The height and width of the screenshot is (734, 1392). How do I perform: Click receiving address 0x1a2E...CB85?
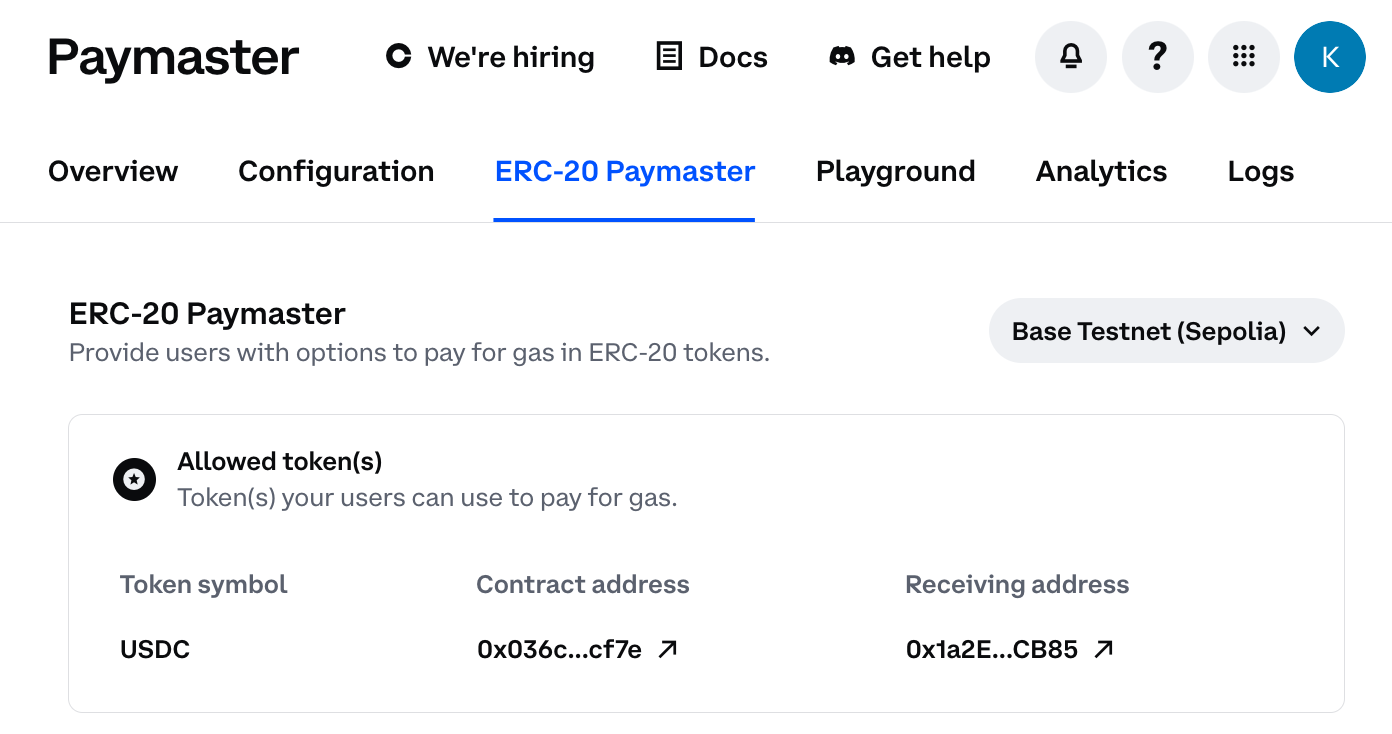pyautogui.click(x=991, y=649)
